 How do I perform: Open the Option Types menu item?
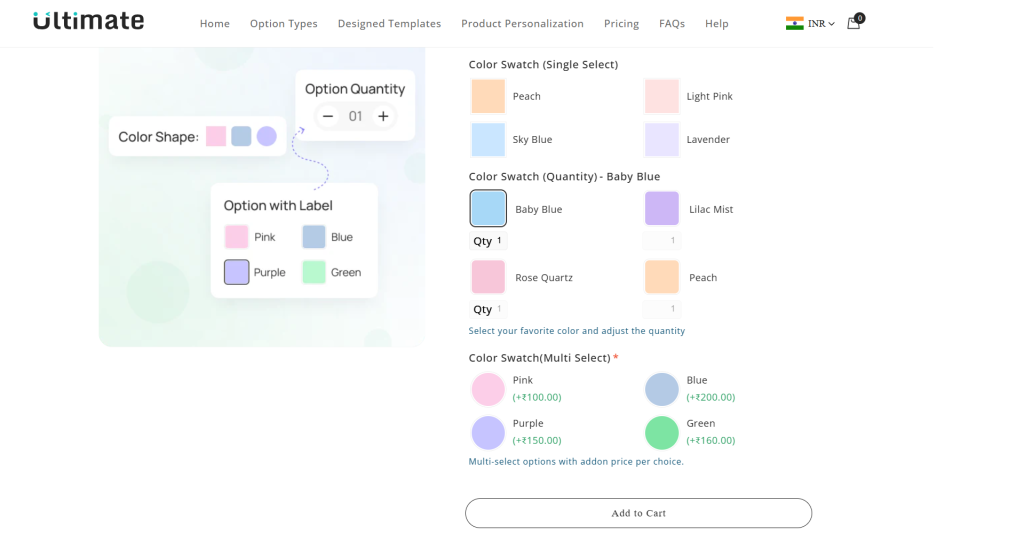click(x=283, y=24)
